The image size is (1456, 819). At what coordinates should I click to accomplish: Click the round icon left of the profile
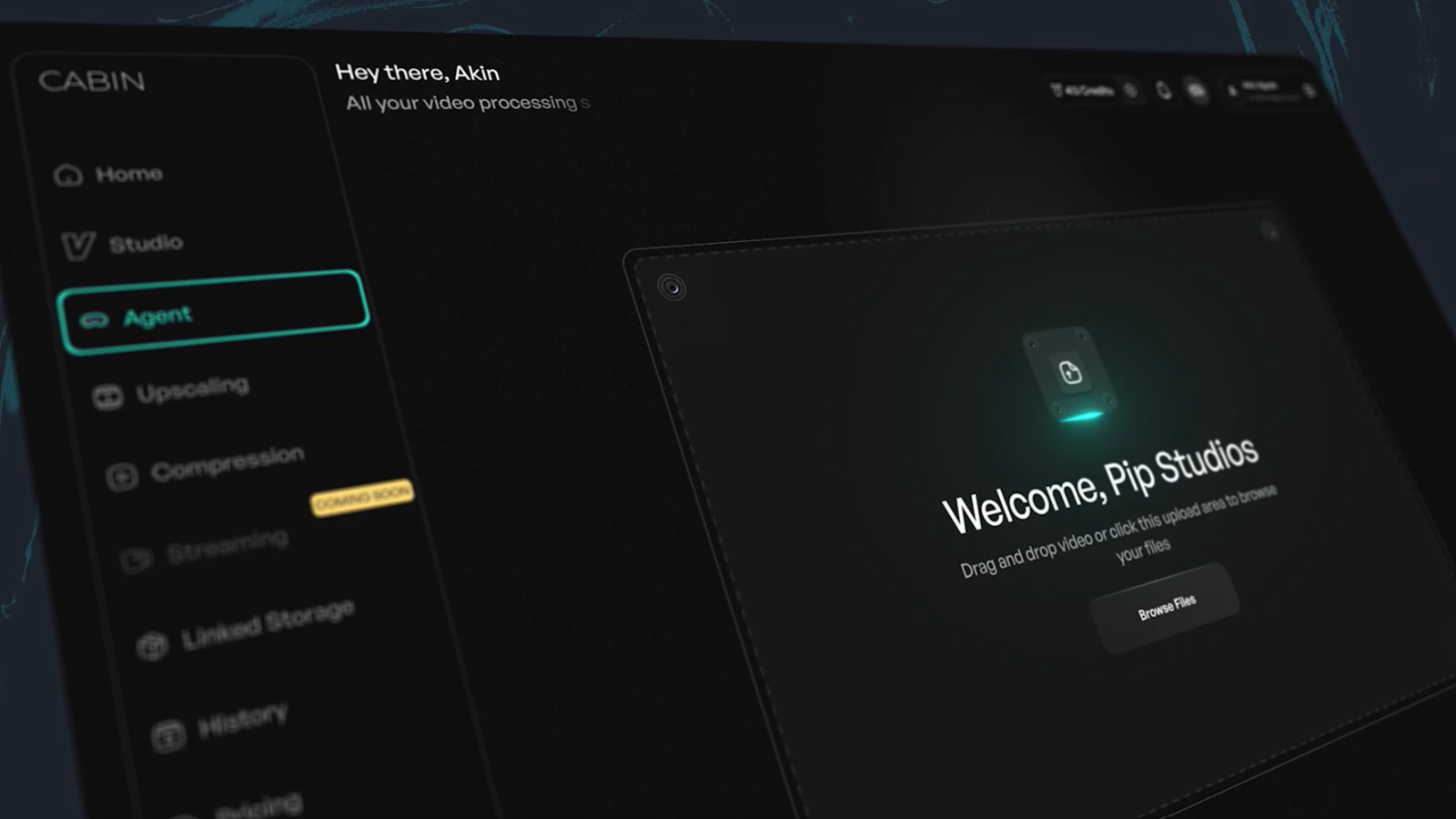coord(1197,90)
